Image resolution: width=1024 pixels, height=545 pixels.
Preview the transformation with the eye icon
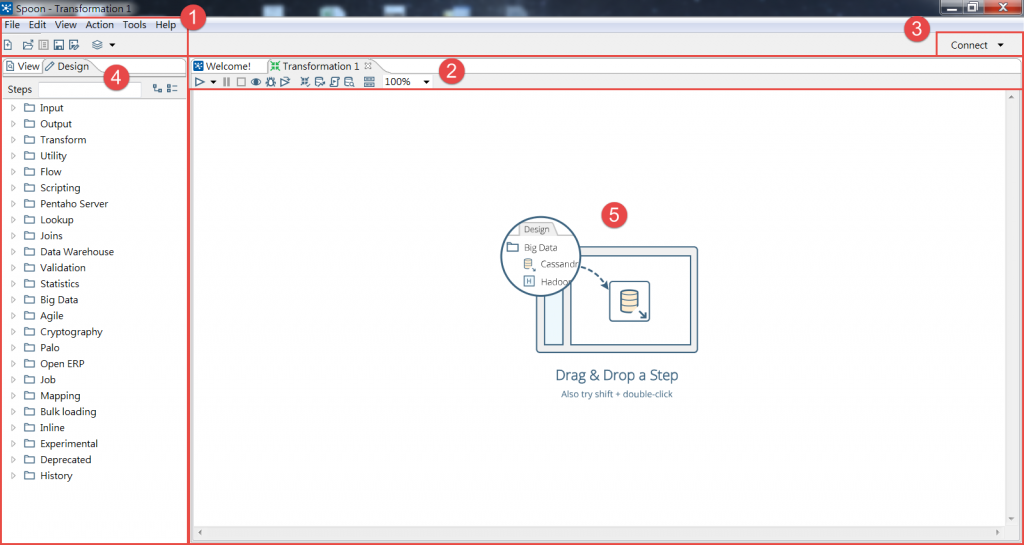256,82
